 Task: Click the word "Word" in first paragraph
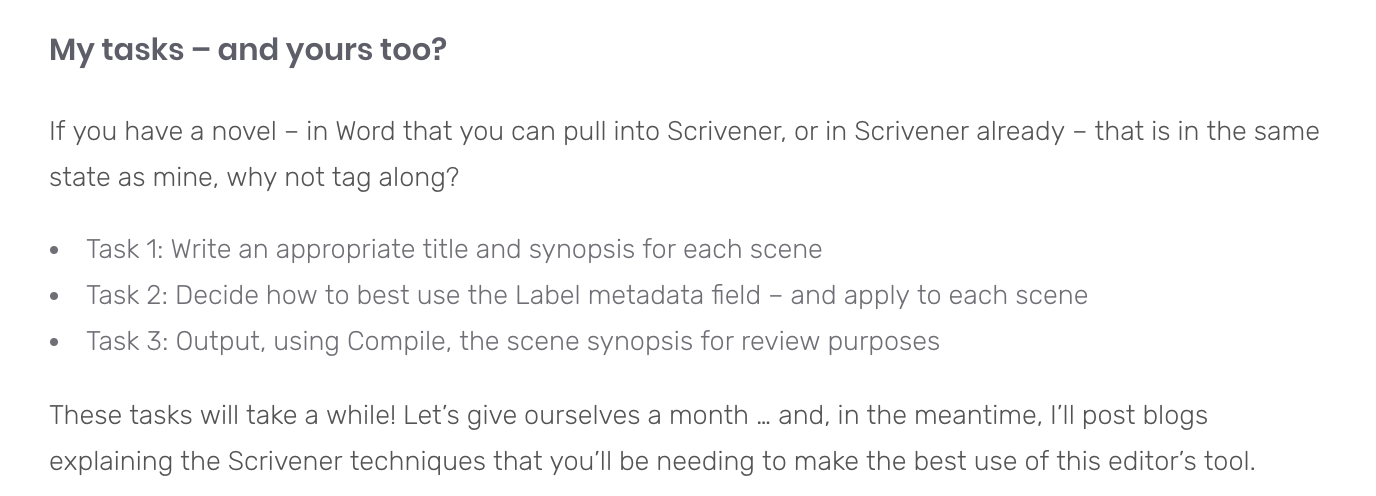[365, 132]
